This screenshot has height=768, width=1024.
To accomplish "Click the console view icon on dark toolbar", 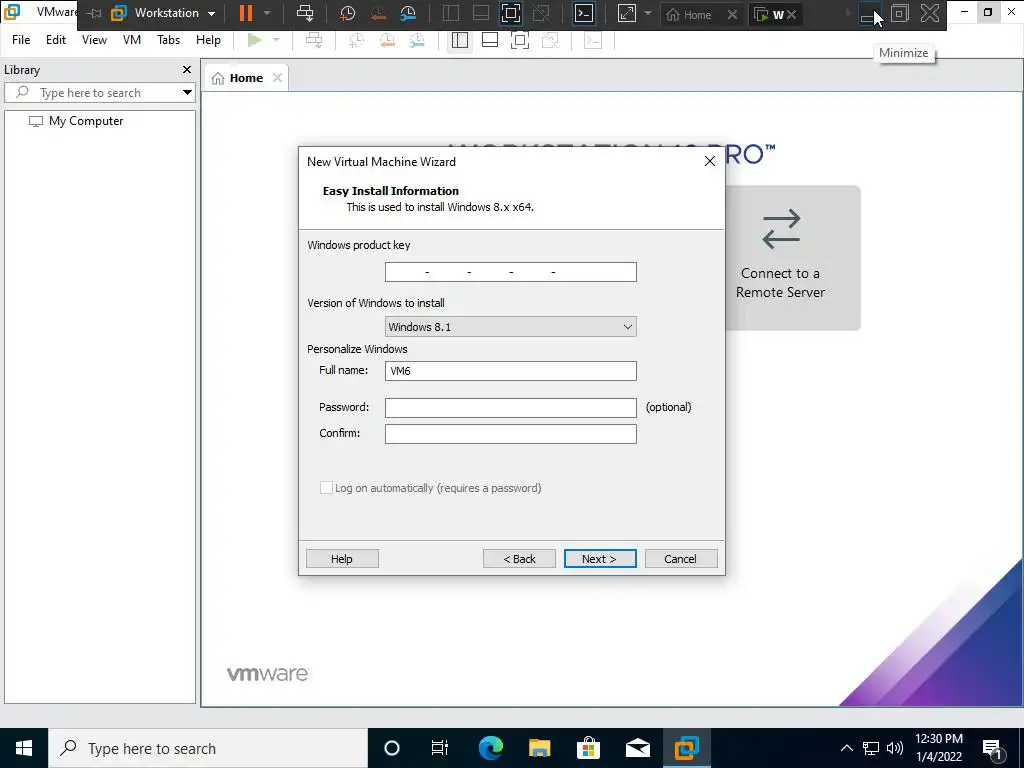I will click(x=584, y=13).
